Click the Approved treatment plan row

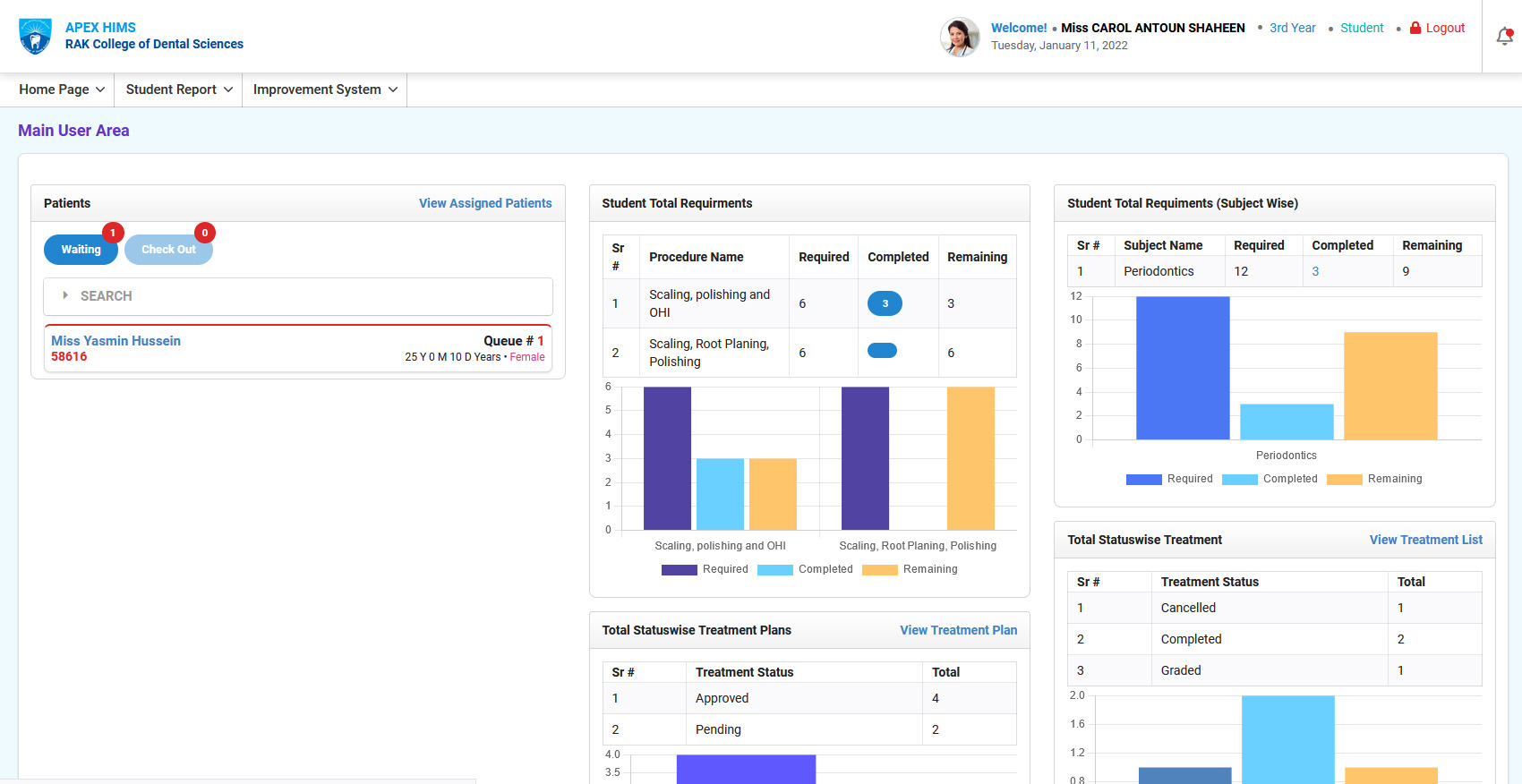click(x=809, y=698)
